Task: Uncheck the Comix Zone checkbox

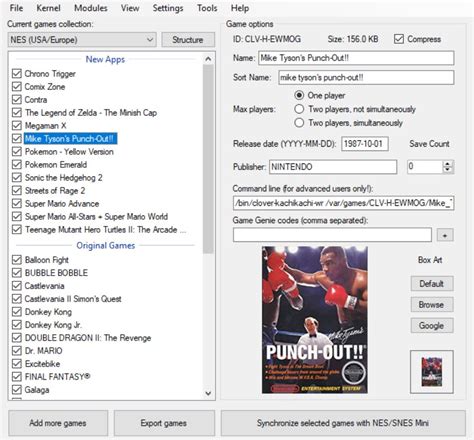Action: point(17,86)
